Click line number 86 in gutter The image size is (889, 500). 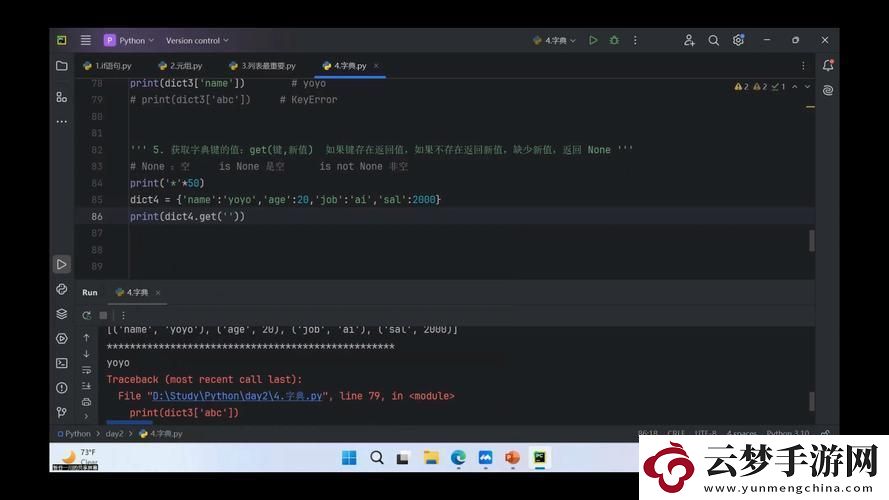[97, 216]
